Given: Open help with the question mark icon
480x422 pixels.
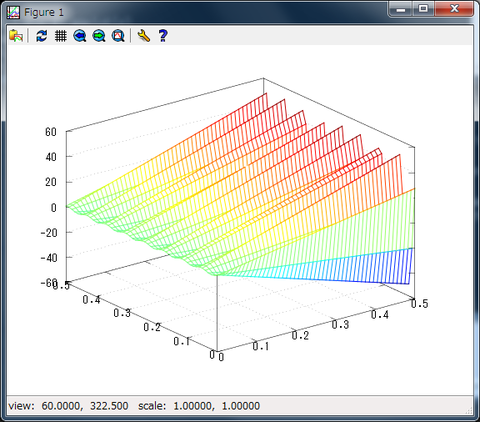Looking at the screenshot, I should tap(163, 35).
